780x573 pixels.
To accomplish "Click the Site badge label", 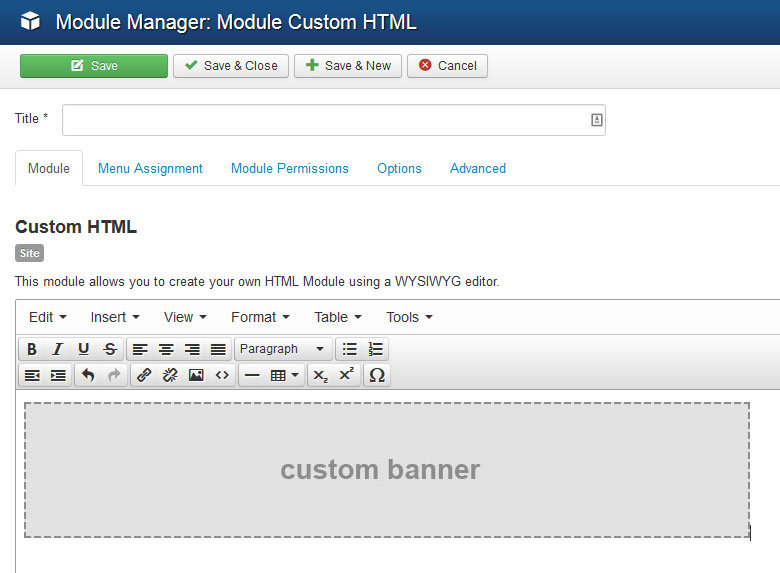I will tap(29, 253).
